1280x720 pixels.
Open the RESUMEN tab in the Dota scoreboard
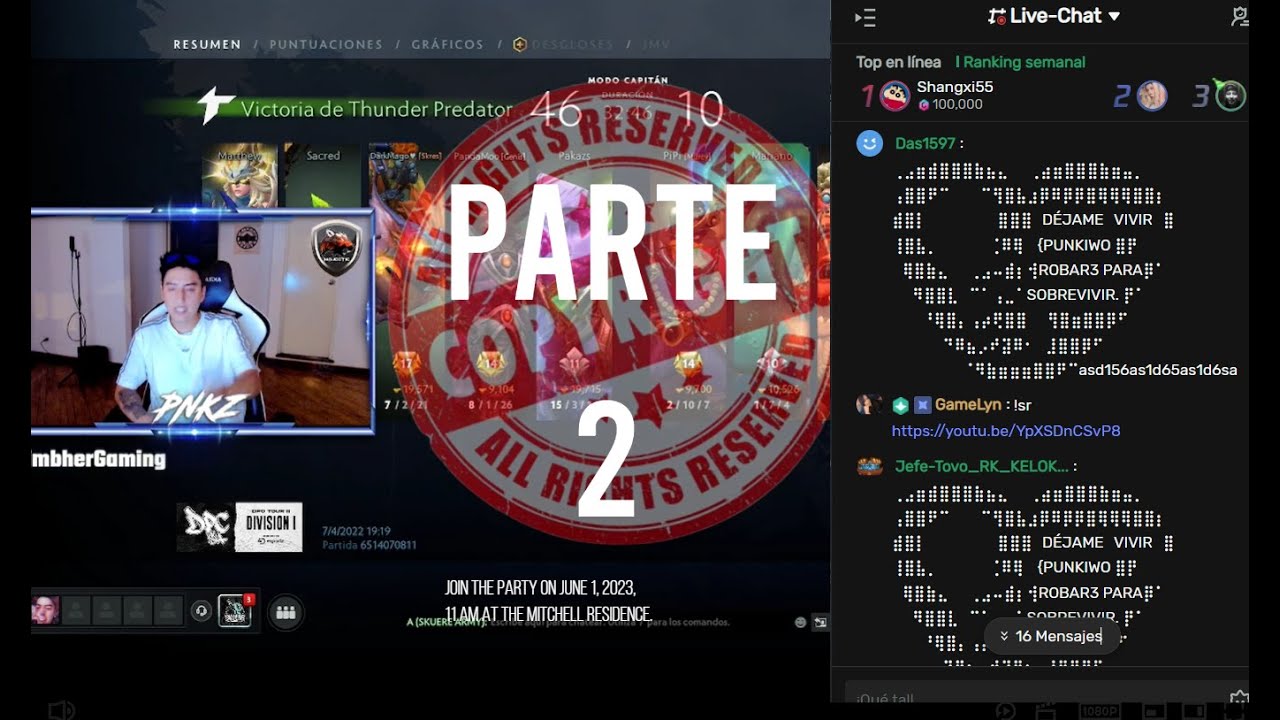click(207, 44)
